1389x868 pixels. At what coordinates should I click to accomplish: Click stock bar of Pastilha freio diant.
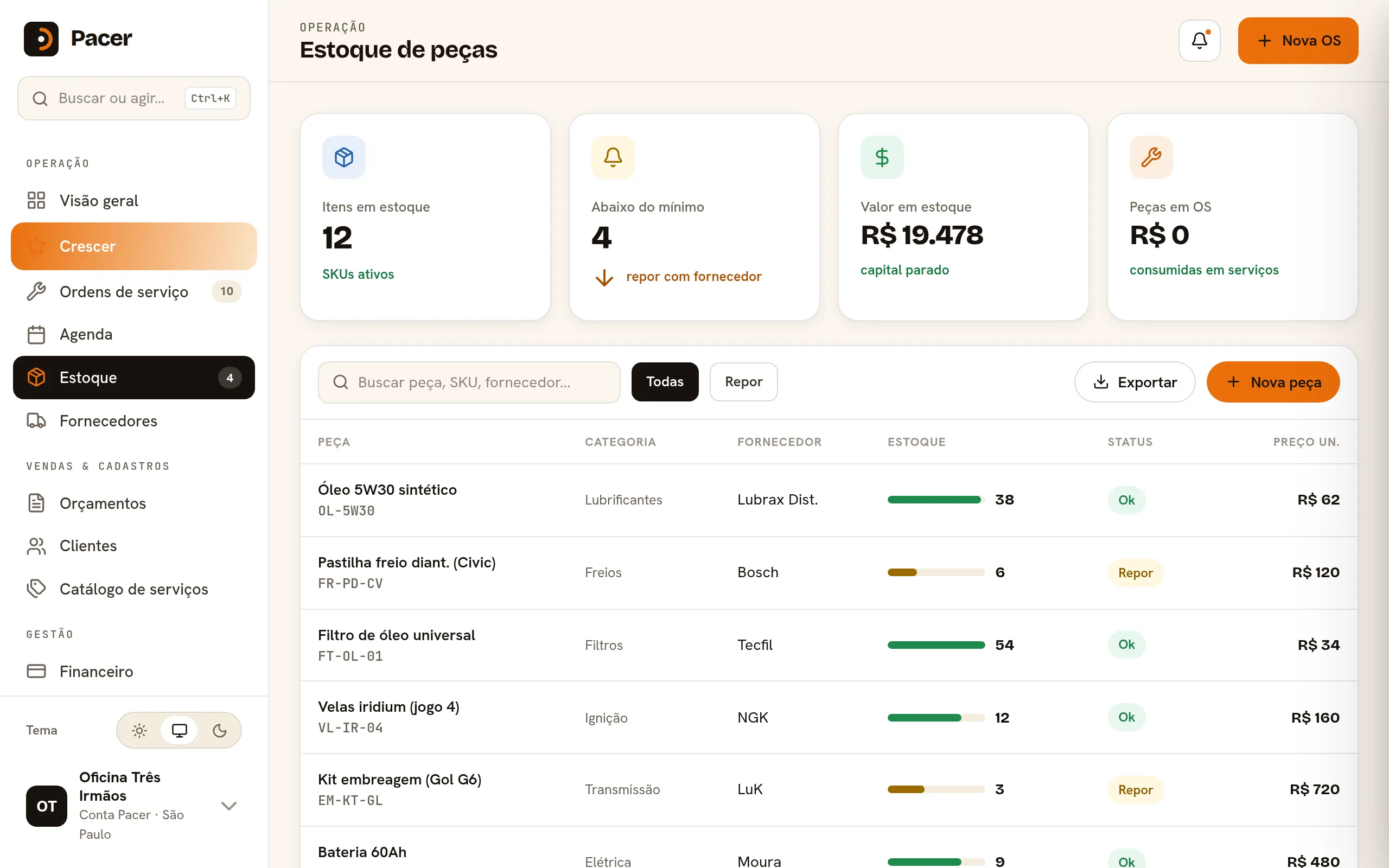(936, 572)
